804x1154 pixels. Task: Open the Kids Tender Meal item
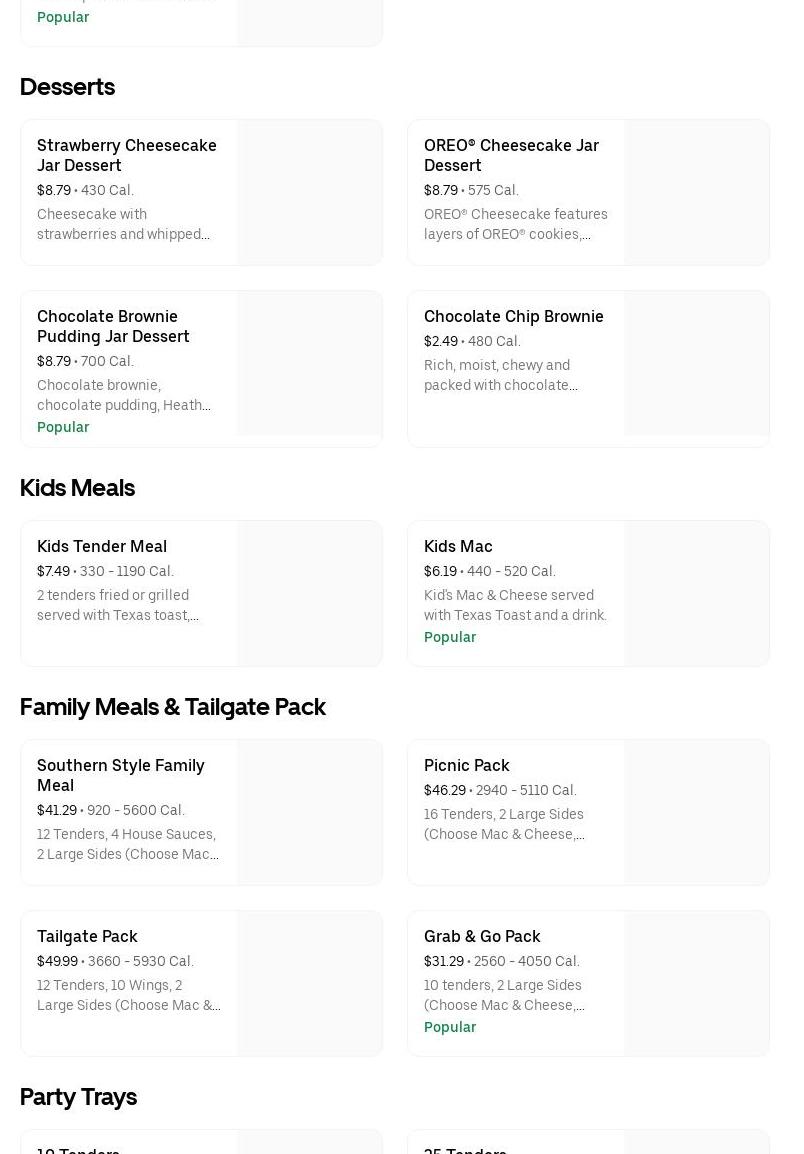pos(102,546)
